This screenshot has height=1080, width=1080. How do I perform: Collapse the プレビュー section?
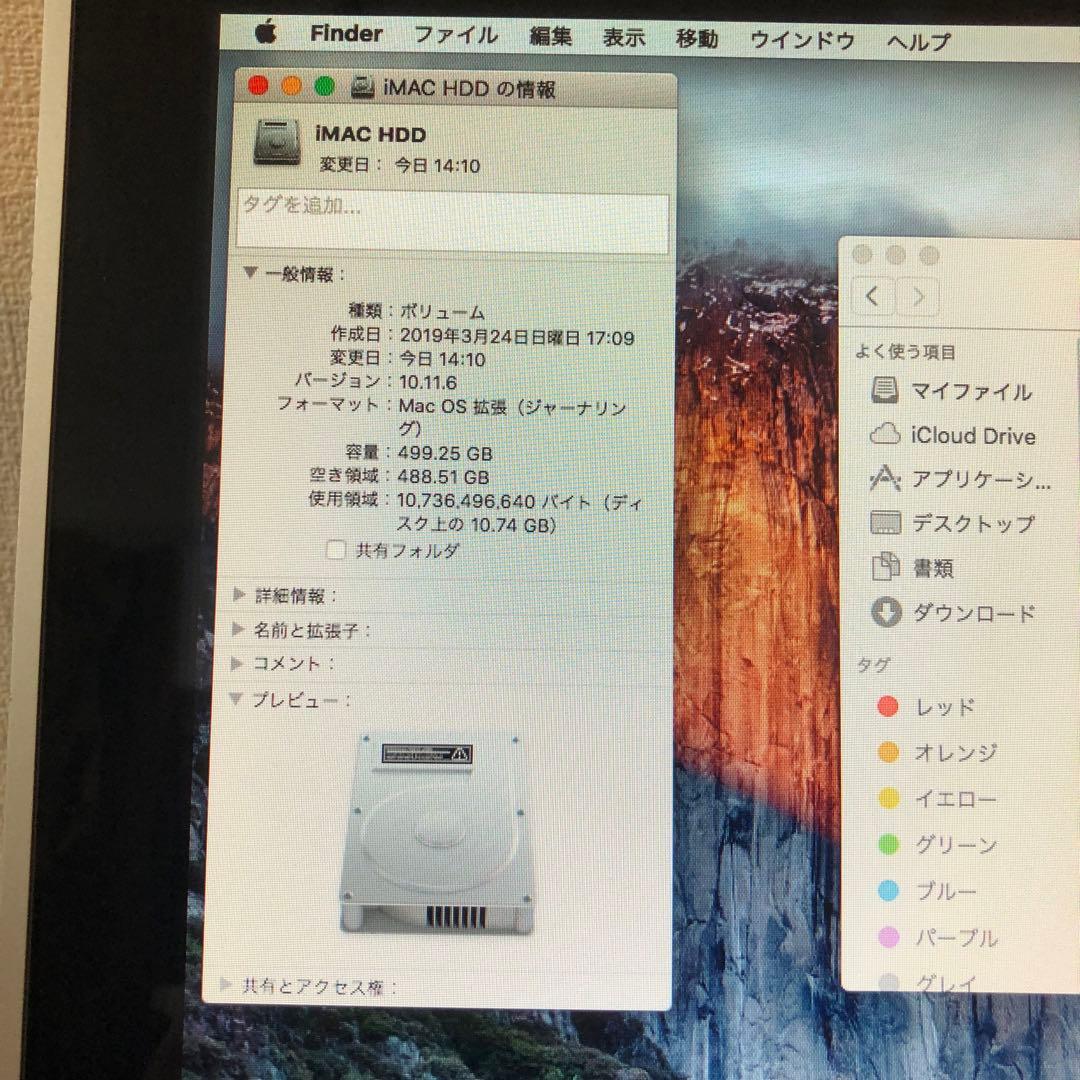coord(236,699)
